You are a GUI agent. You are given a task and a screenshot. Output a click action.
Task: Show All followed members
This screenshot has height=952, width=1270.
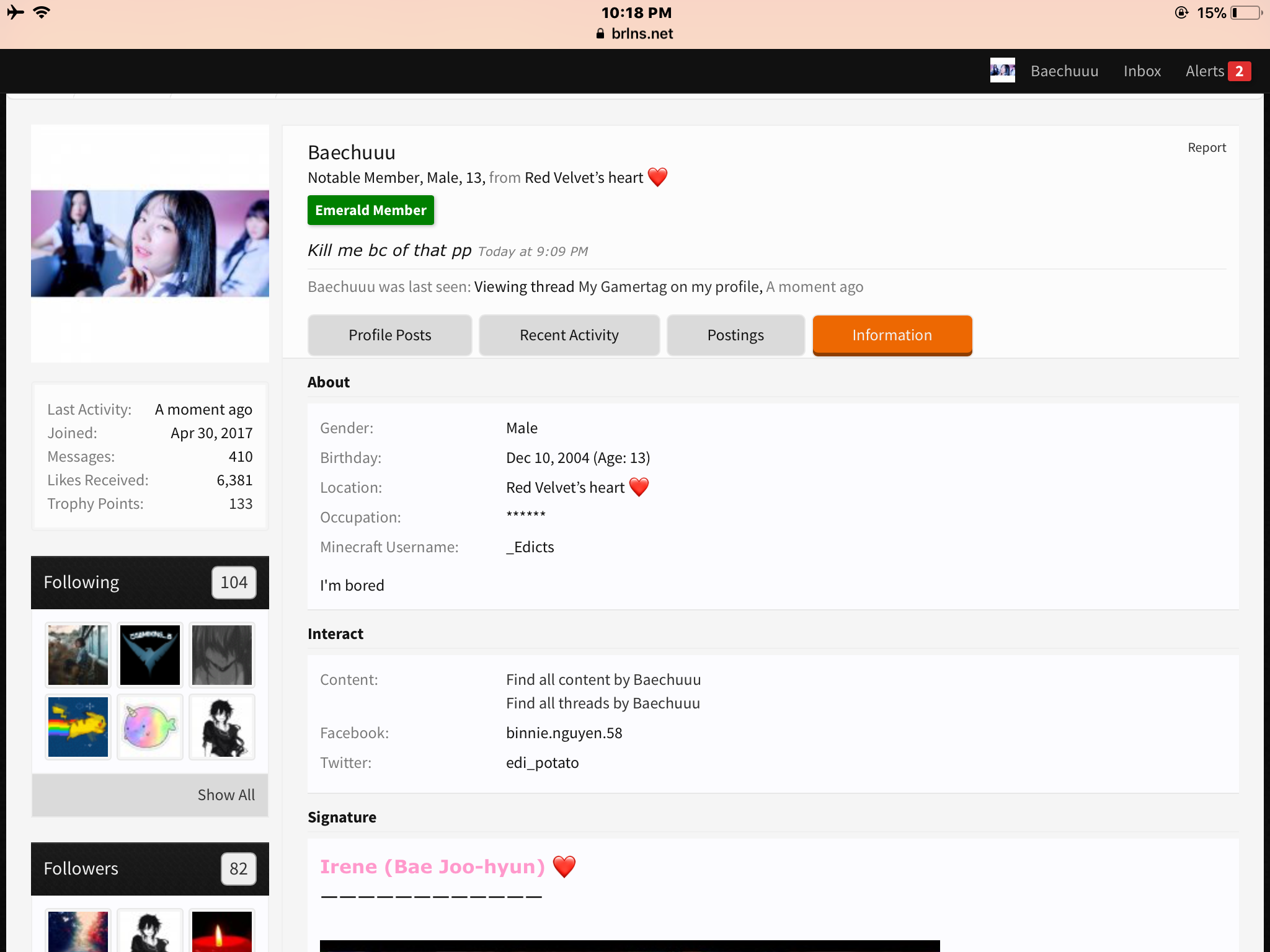pos(226,795)
